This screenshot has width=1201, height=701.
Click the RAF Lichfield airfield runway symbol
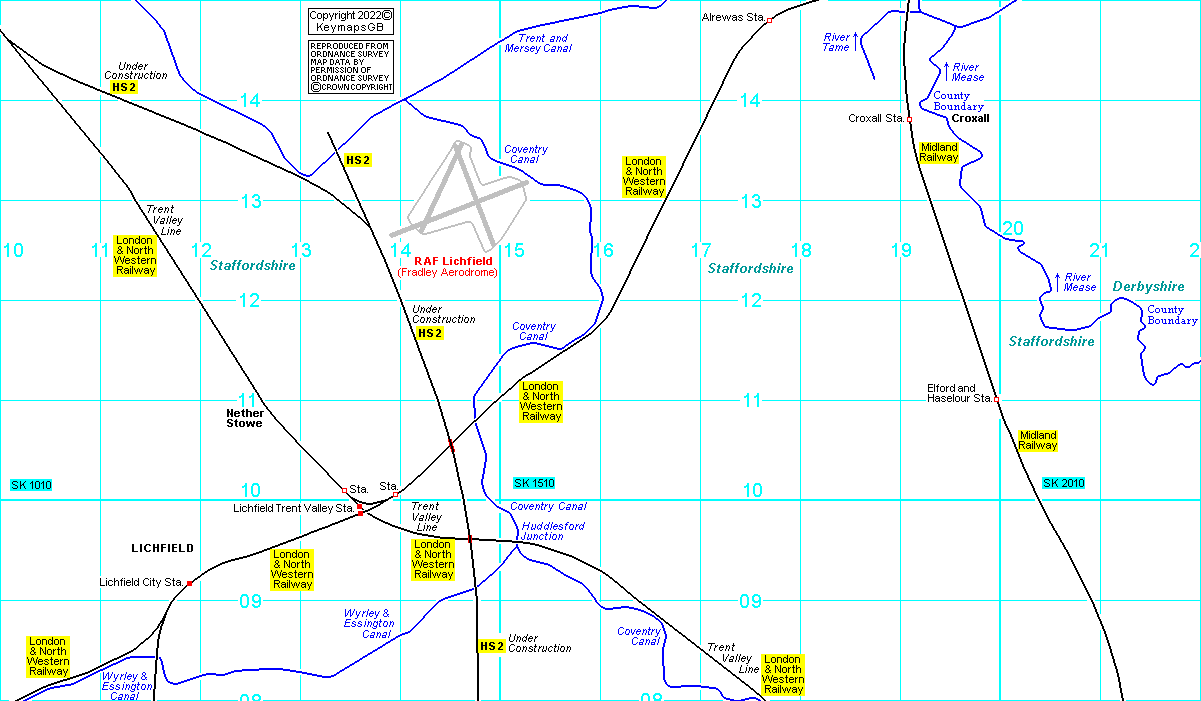pos(459,197)
